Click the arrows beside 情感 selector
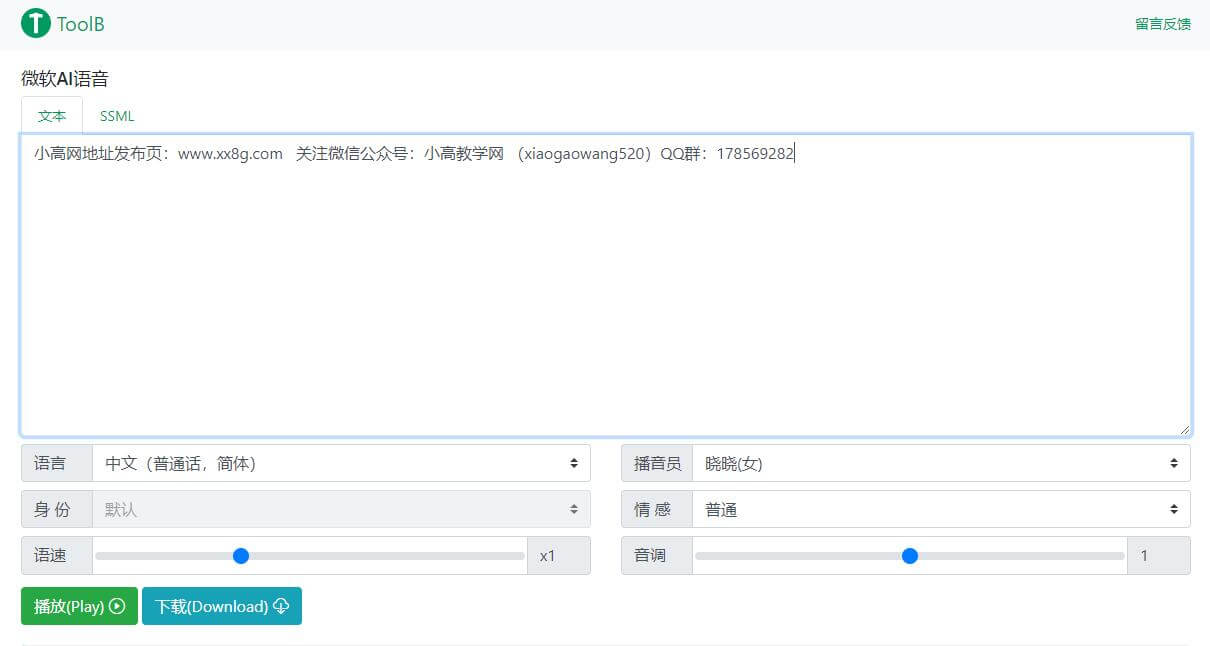 click(x=1175, y=509)
